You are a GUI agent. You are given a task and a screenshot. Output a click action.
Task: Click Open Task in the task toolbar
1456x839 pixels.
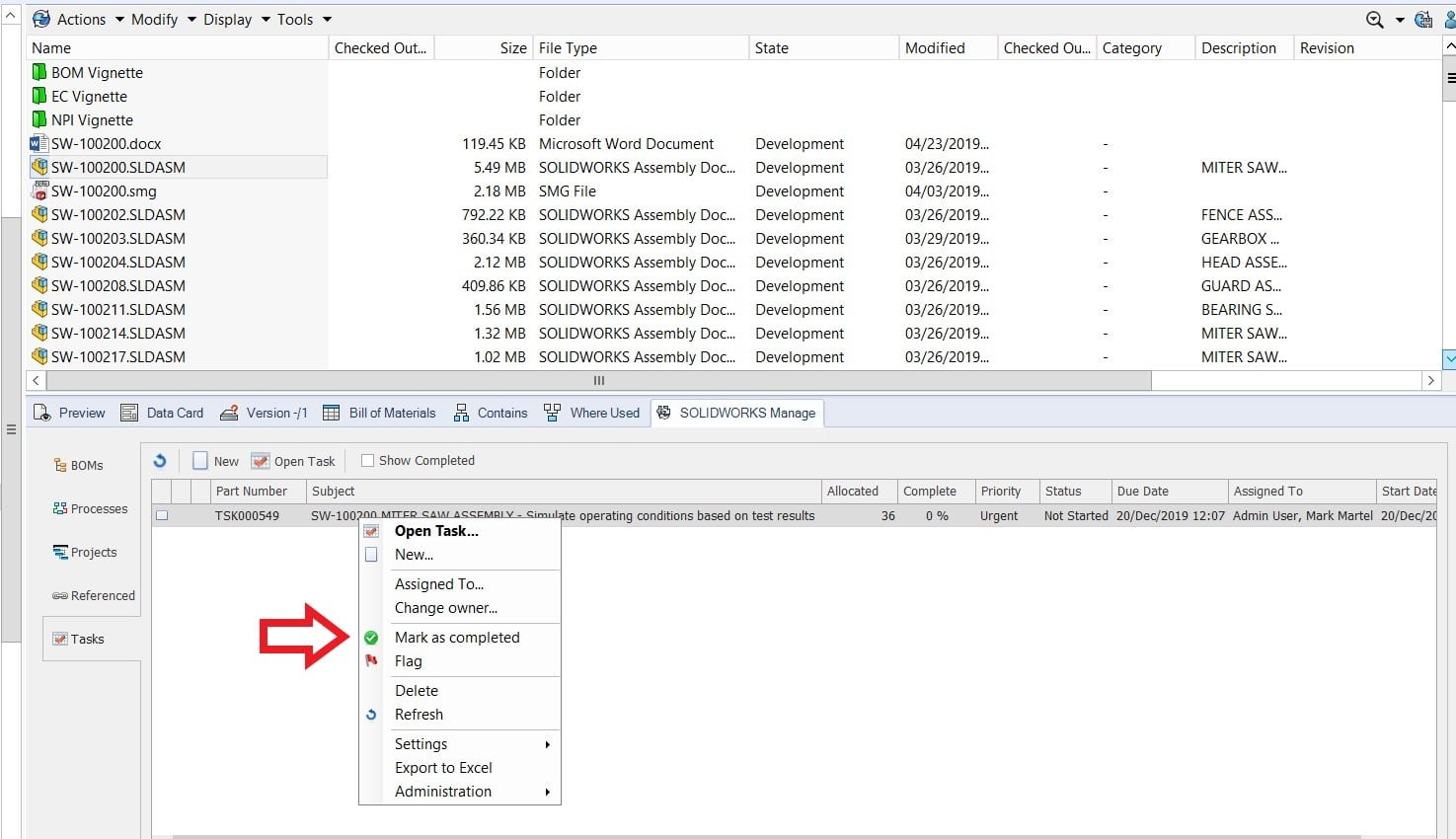pyautogui.click(x=294, y=461)
